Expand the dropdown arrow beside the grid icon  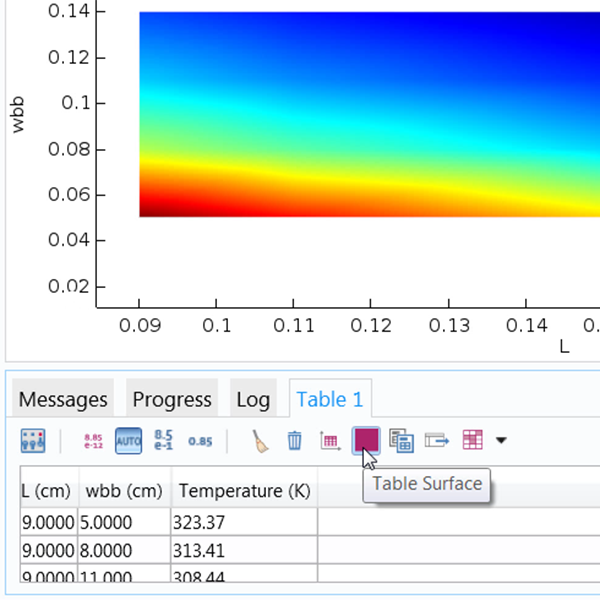tap(501, 440)
